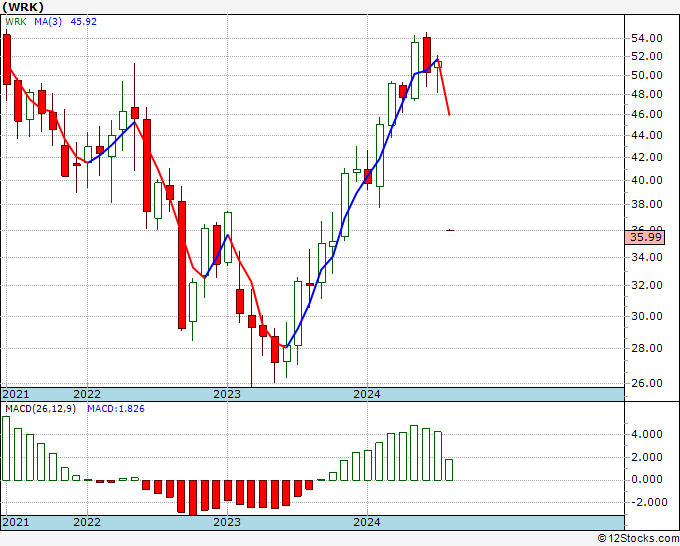Click the 38.00 price axis label
Image resolution: width=680 pixels, height=546 pixels.
[x=647, y=204]
